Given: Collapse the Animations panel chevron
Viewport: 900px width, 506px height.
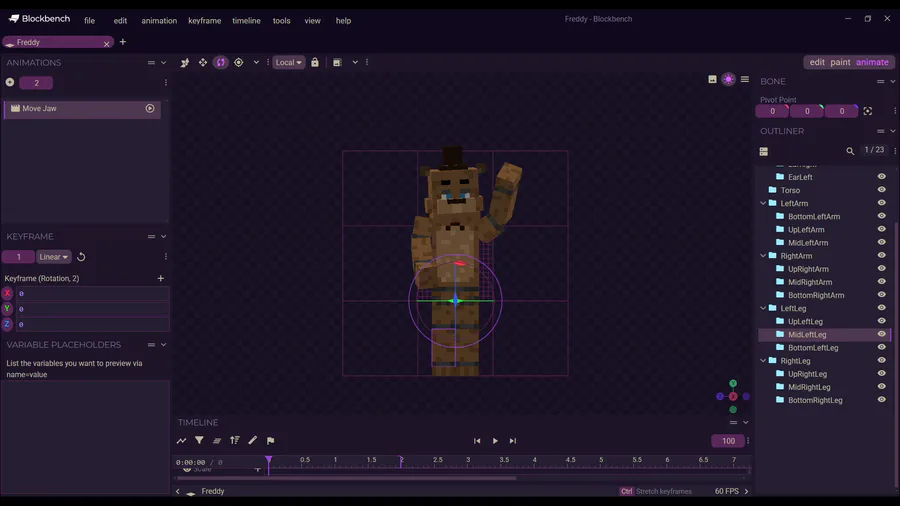Looking at the screenshot, I should point(164,63).
